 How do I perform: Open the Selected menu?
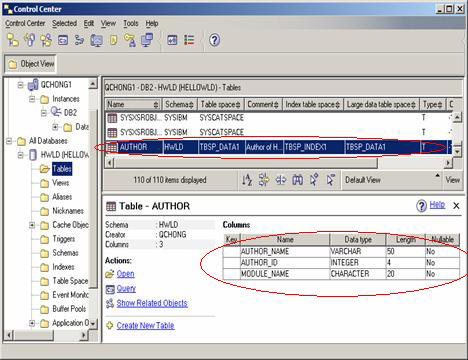click(x=64, y=23)
